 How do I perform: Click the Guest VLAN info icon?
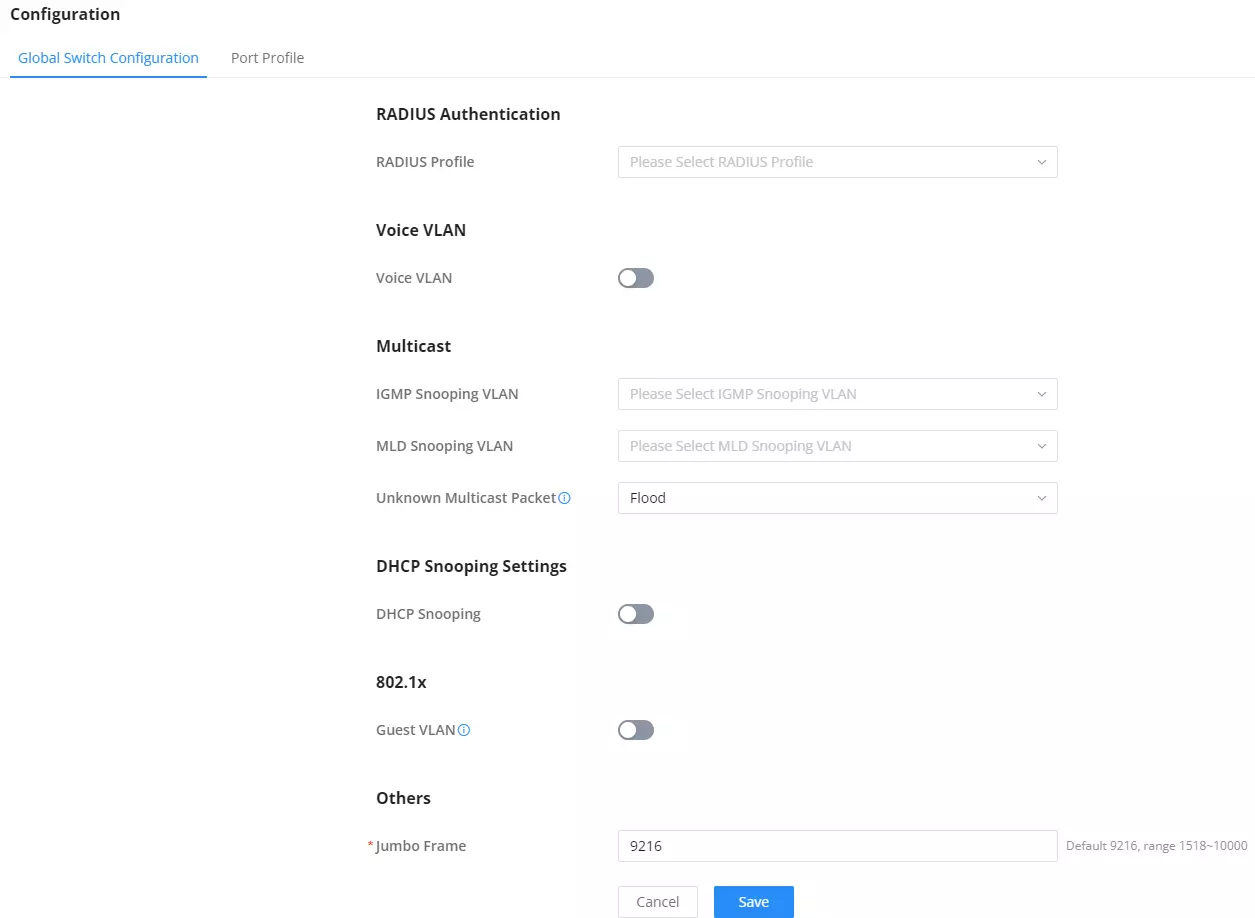point(464,730)
